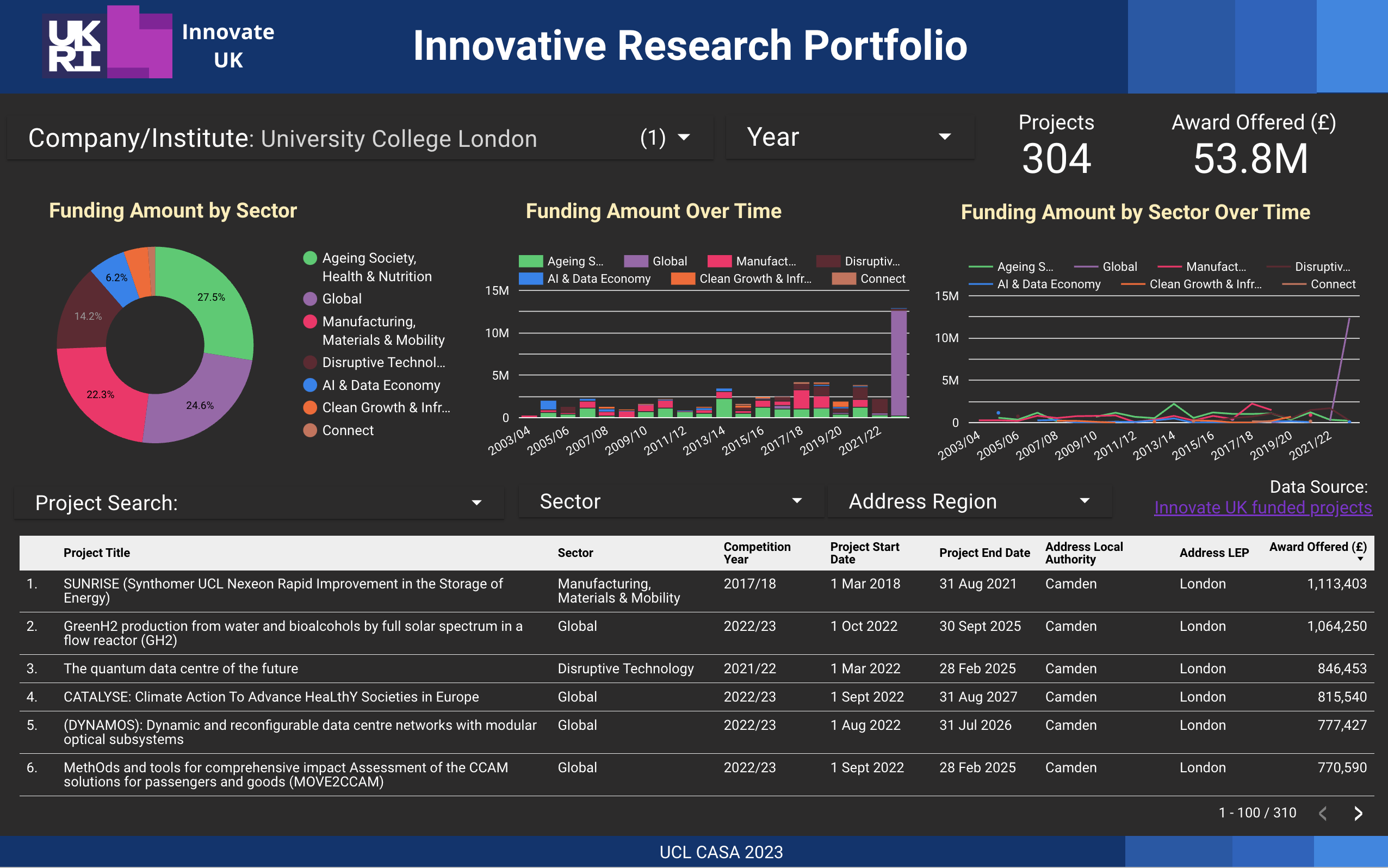Click Connect swatch in bar chart legend
The height and width of the screenshot is (868, 1388).
[844, 278]
